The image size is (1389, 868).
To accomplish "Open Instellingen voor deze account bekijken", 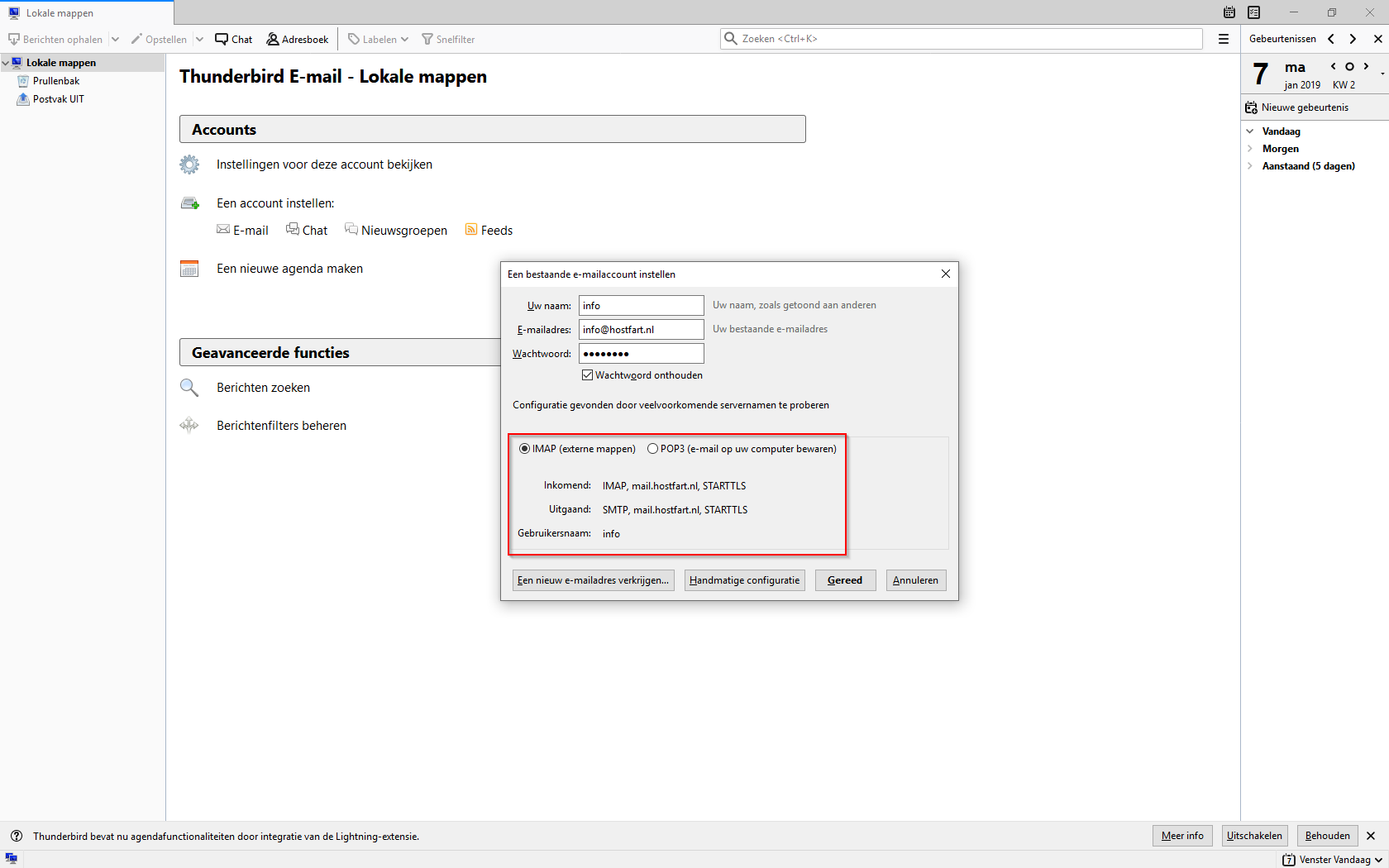I will click(324, 165).
